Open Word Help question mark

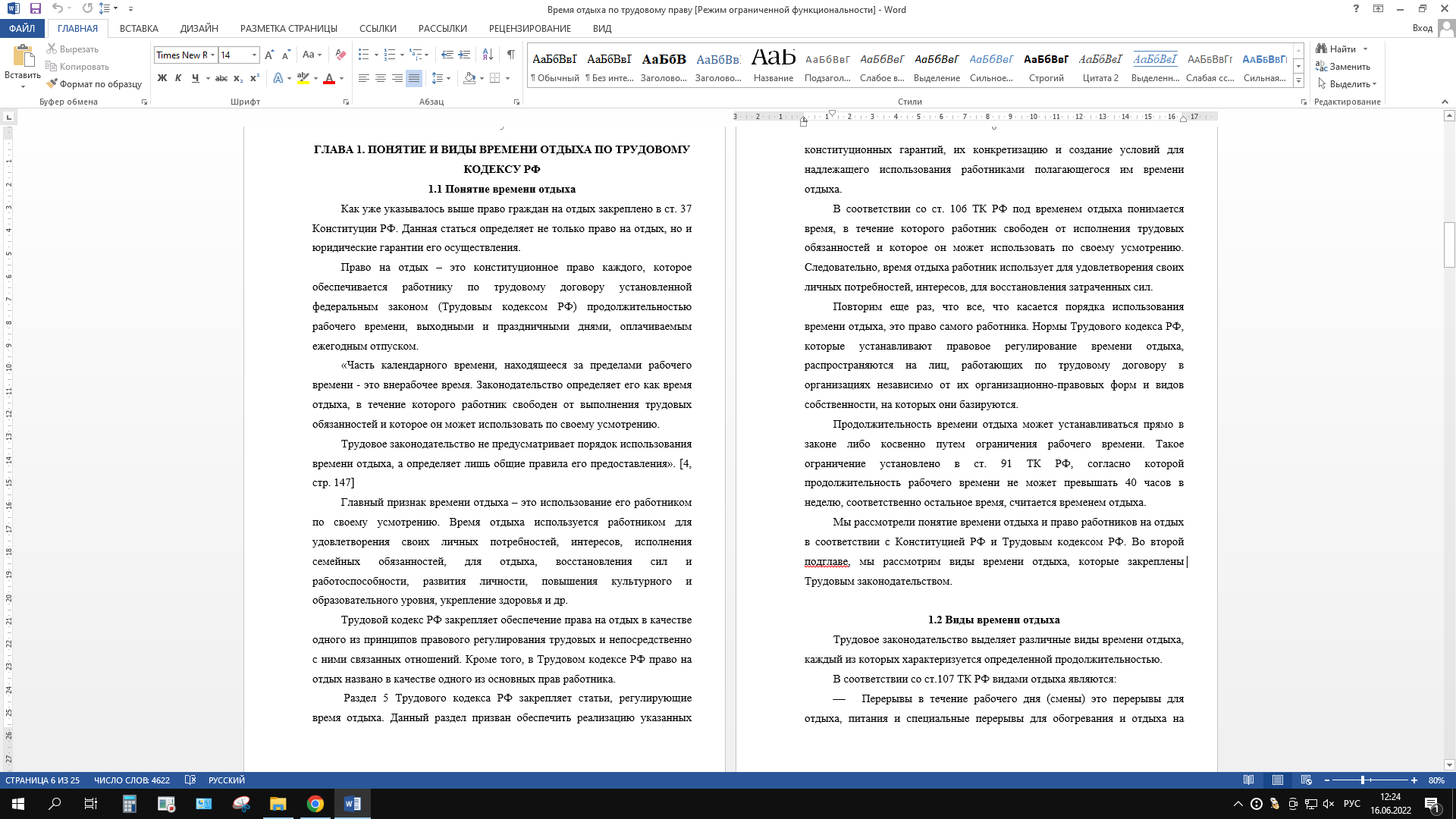[1356, 9]
